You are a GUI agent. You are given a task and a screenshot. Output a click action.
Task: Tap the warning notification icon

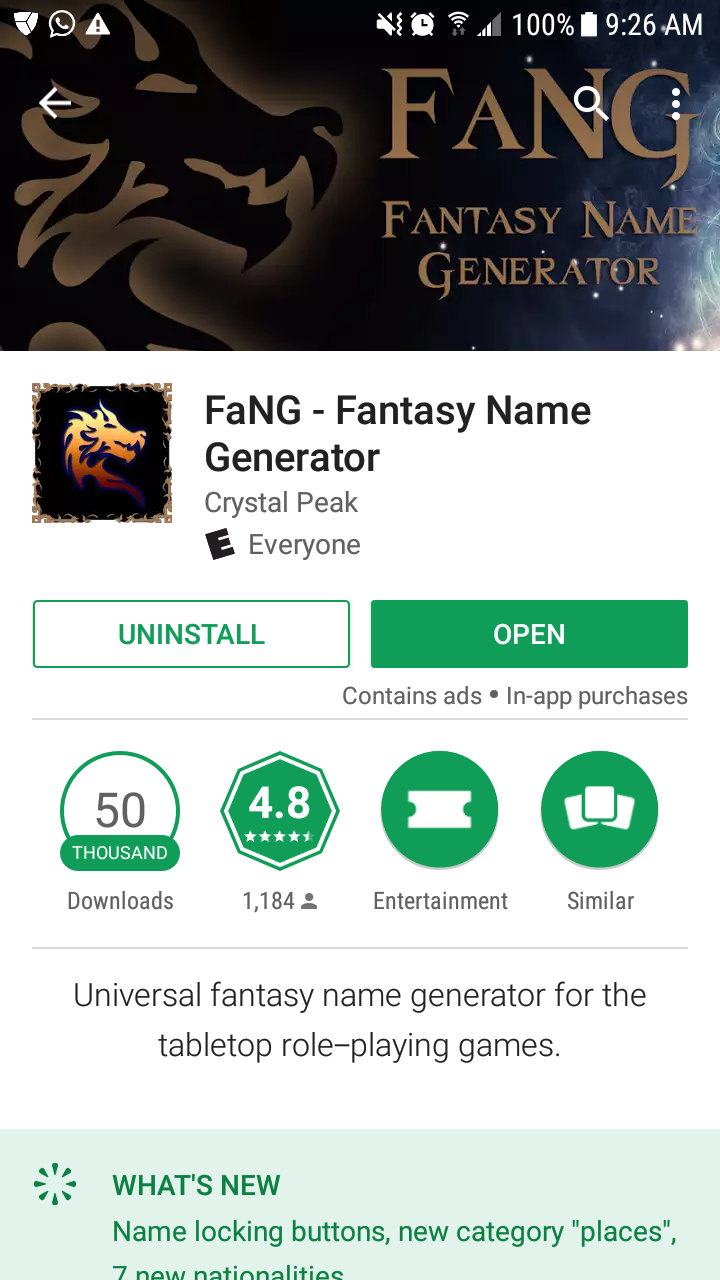[x=97, y=24]
